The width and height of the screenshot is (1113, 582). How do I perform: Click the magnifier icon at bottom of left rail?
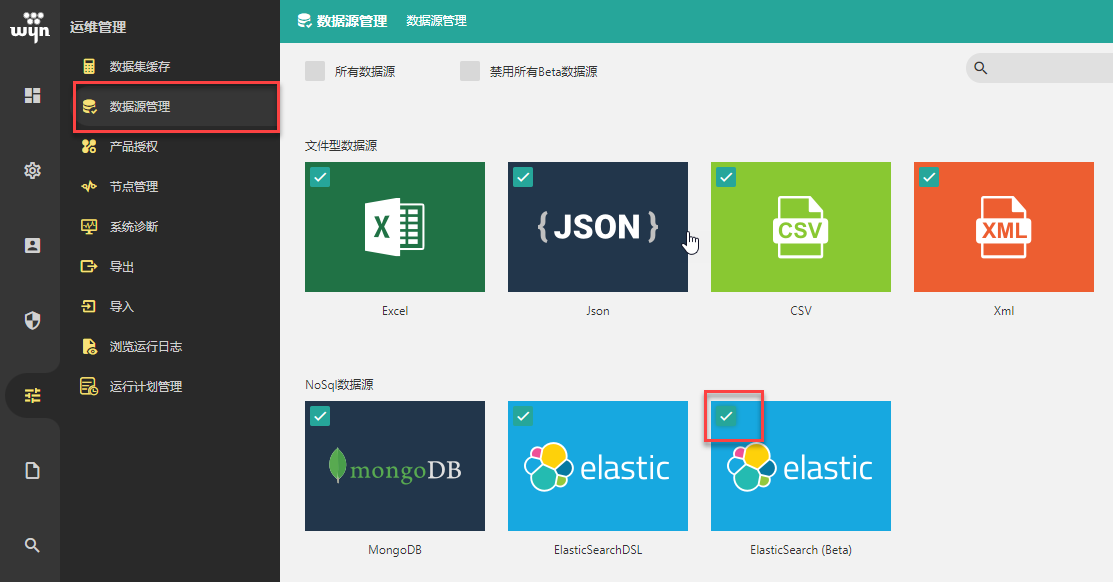(32, 545)
